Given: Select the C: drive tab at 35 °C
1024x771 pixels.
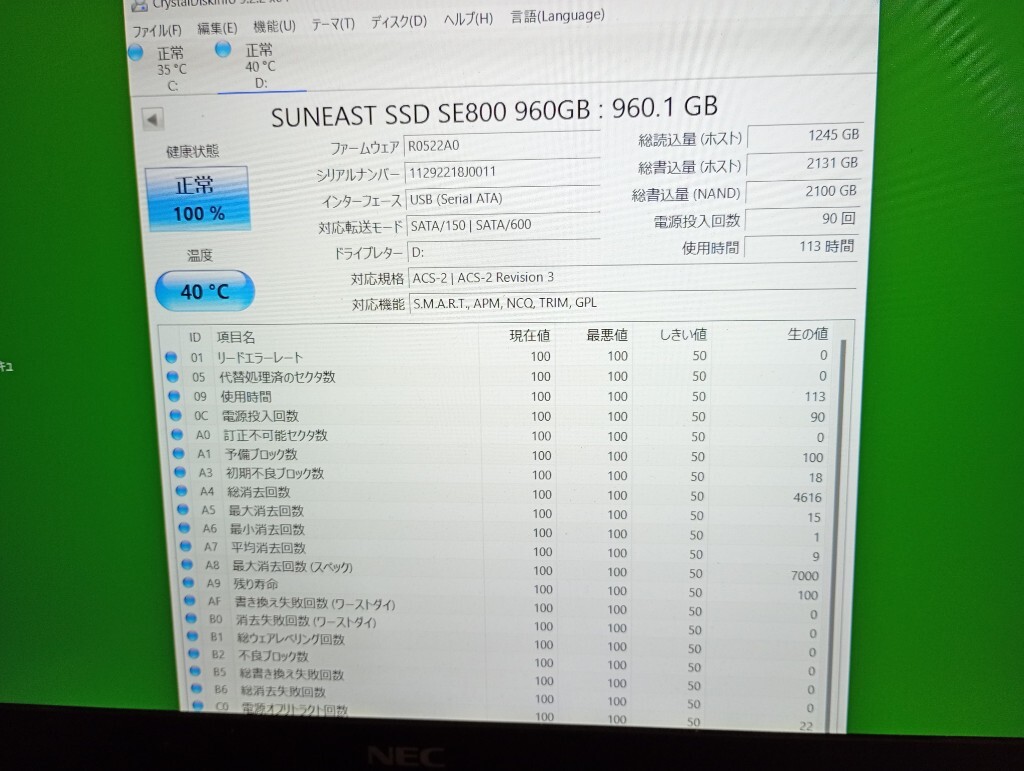Looking at the screenshot, I should [171, 69].
